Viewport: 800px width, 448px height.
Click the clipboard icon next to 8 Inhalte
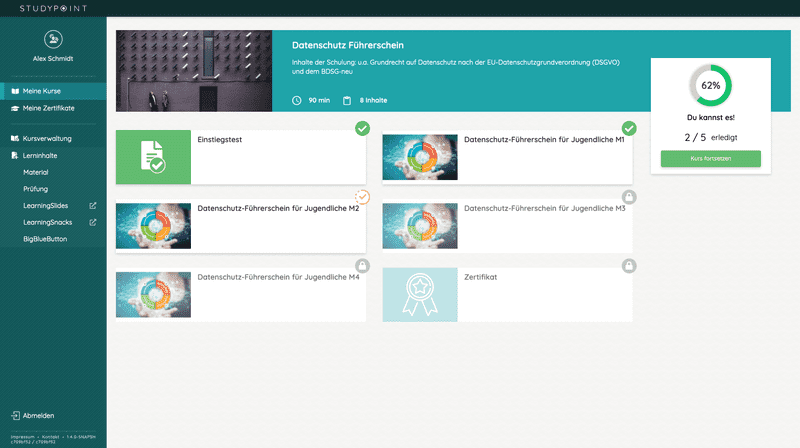point(347,100)
